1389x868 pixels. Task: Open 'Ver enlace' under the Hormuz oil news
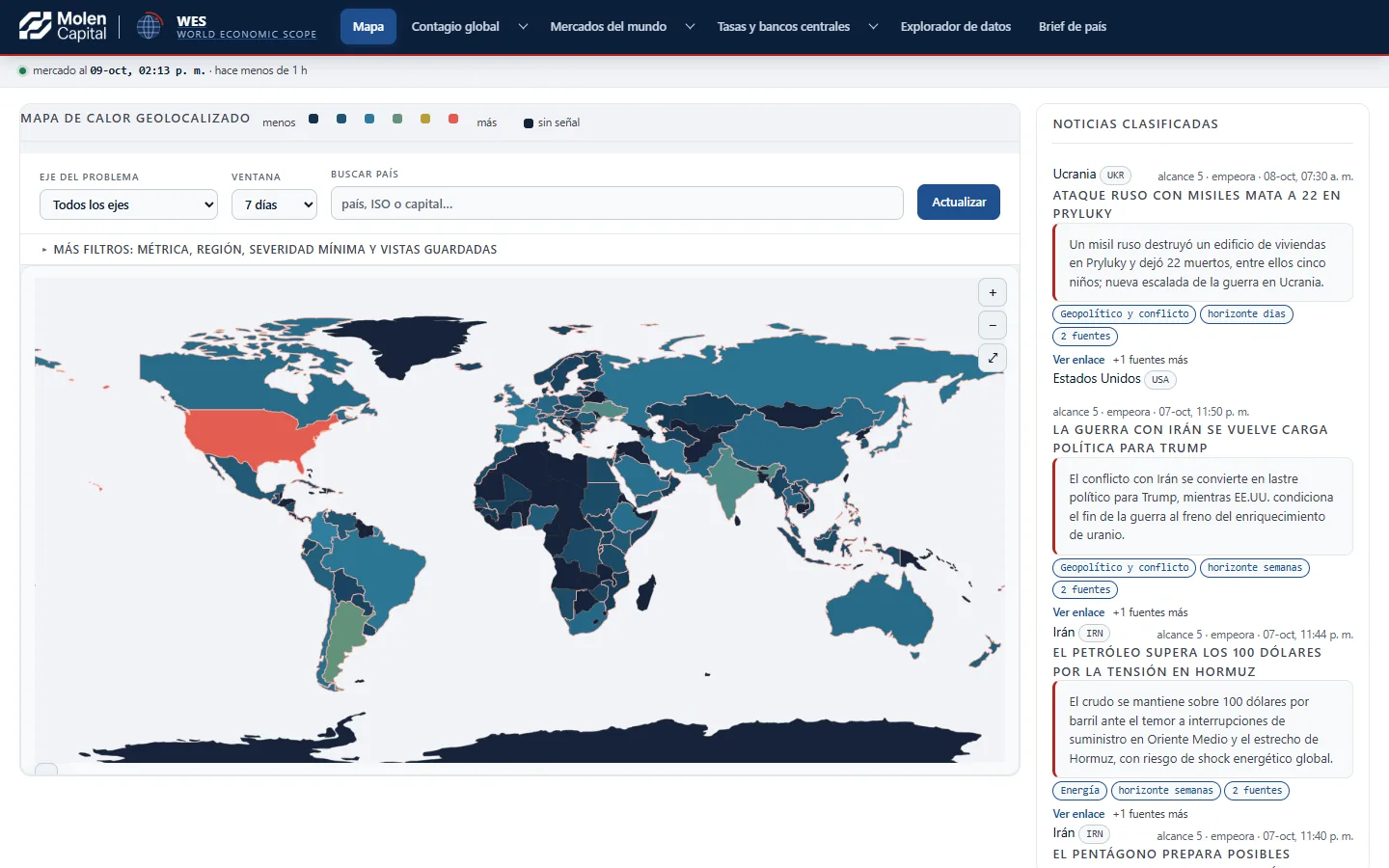(1078, 814)
